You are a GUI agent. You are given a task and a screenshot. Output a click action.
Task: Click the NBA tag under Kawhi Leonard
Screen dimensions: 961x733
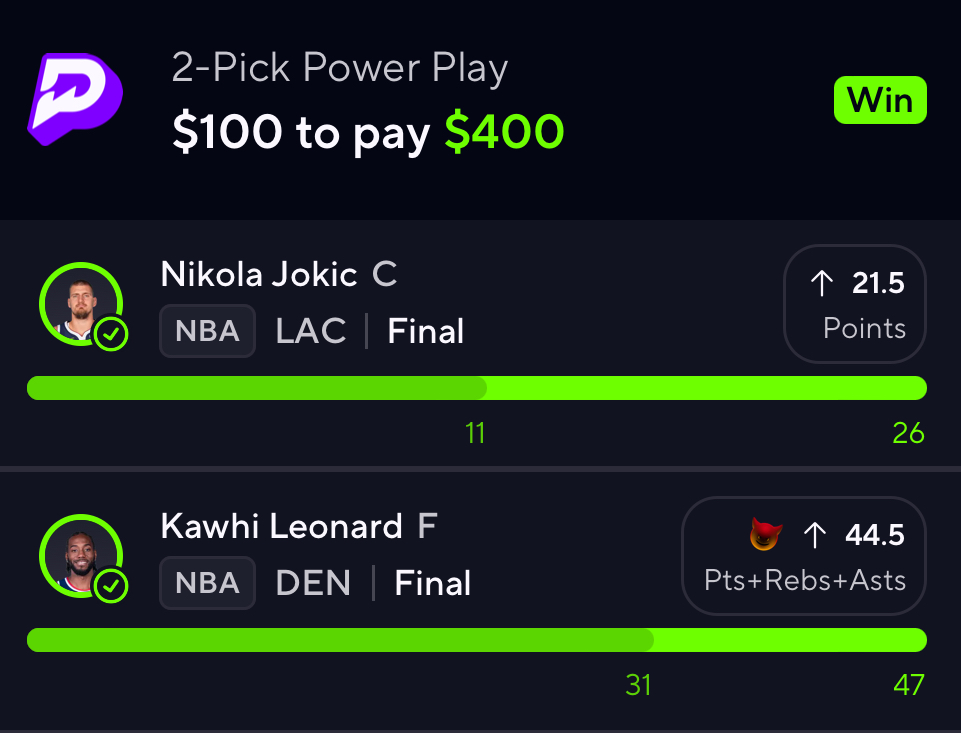tap(207, 583)
